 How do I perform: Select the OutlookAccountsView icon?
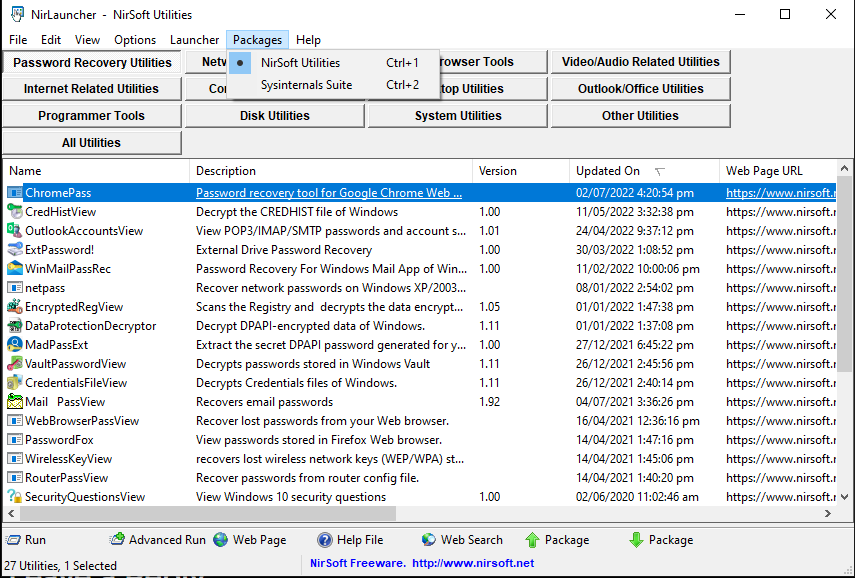pyautogui.click(x=15, y=231)
